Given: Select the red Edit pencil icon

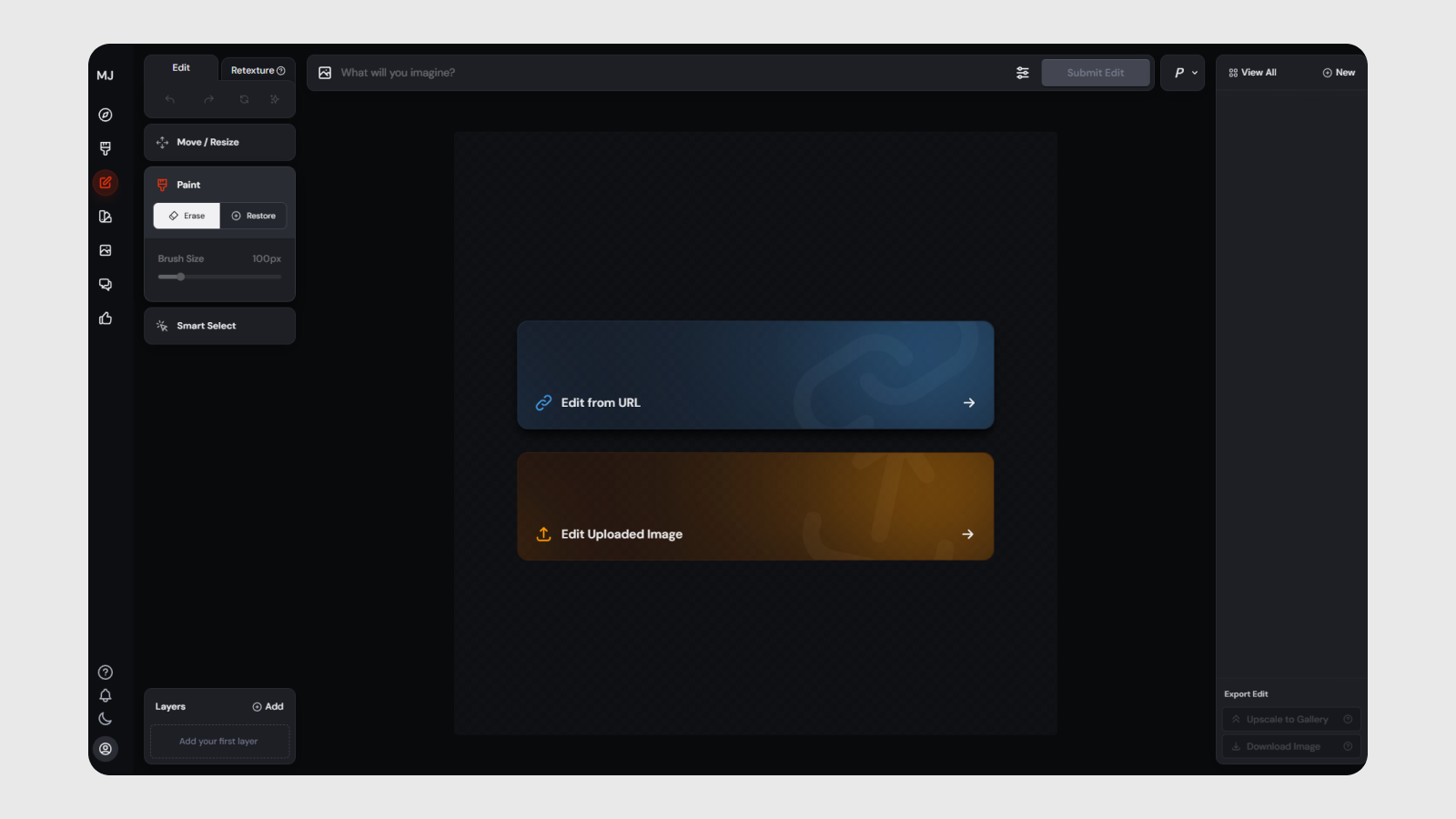Looking at the screenshot, I should click(106, 182).
